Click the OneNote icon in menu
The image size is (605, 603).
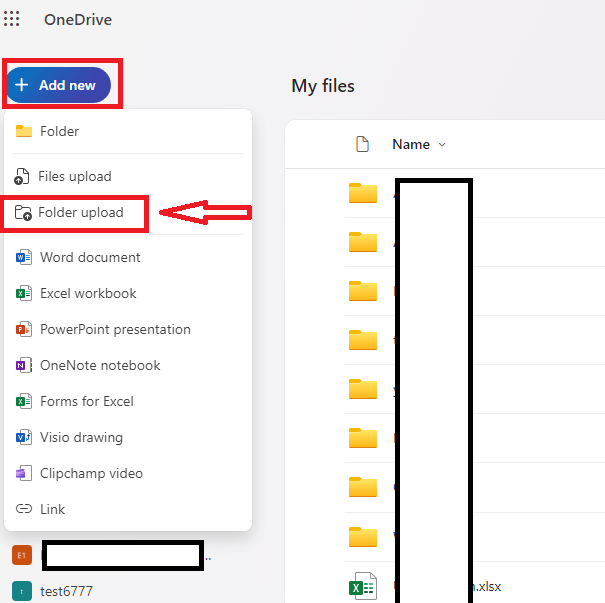(x=24, y=365)
